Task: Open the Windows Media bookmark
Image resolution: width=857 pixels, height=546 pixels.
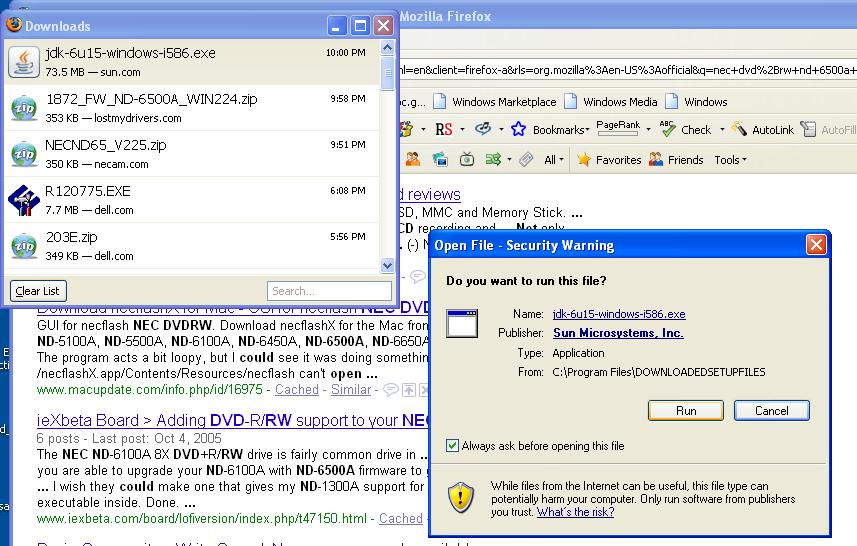Action: pos(611,102)
